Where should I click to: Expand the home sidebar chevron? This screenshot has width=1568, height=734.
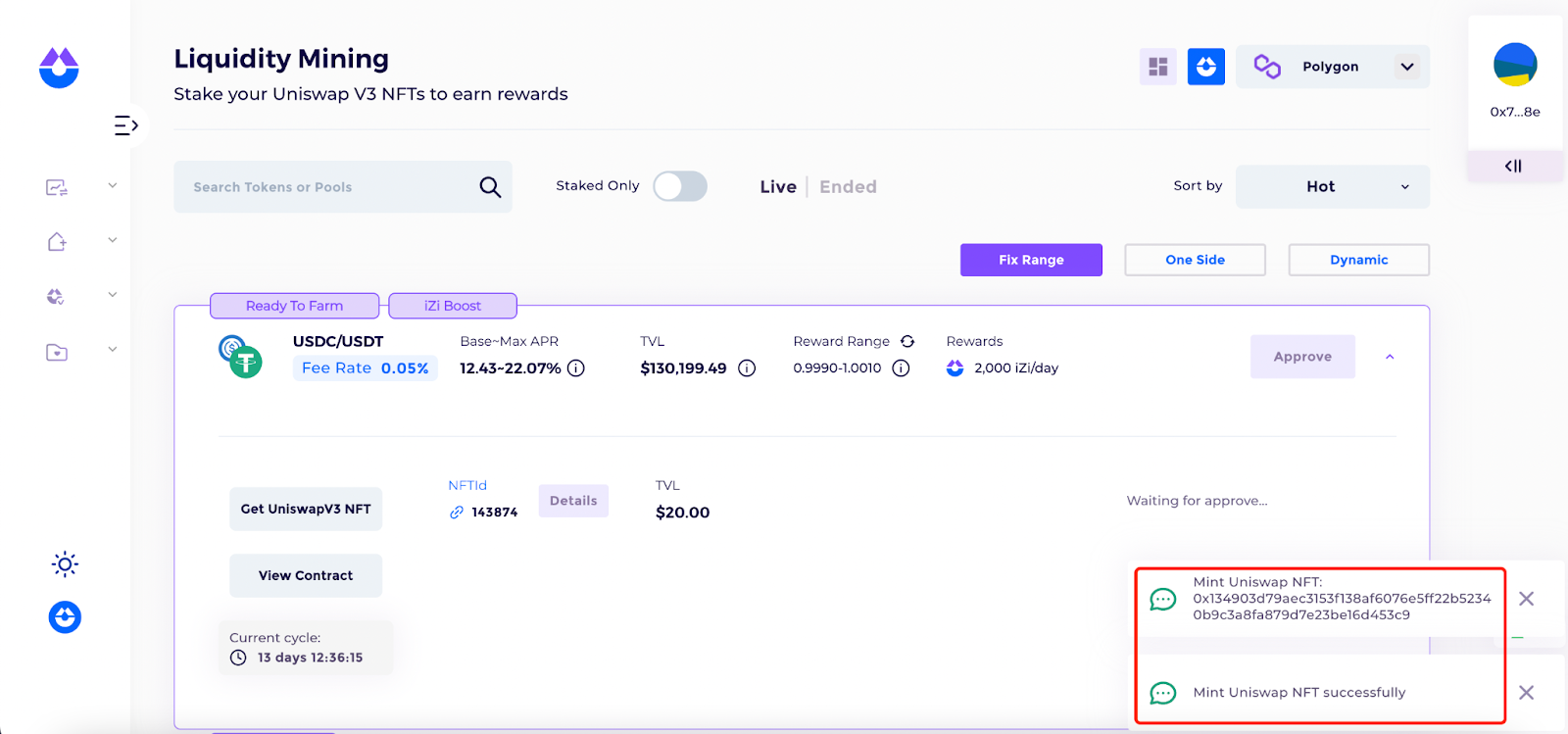113,240
